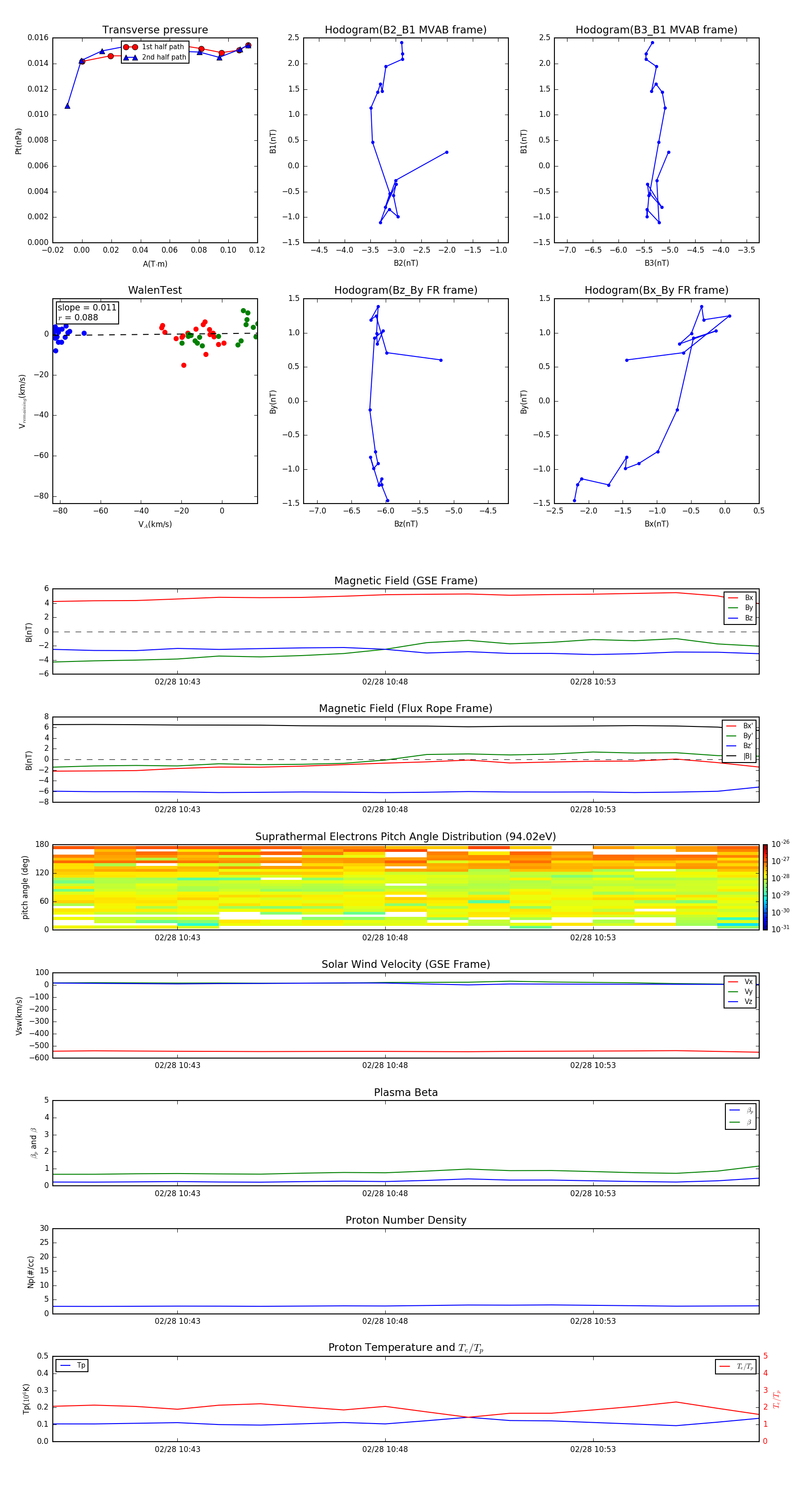The width and height of the screenshot is (812, 1489).
Task: Click the 'WalenTest' plot title
Action: 155,290
